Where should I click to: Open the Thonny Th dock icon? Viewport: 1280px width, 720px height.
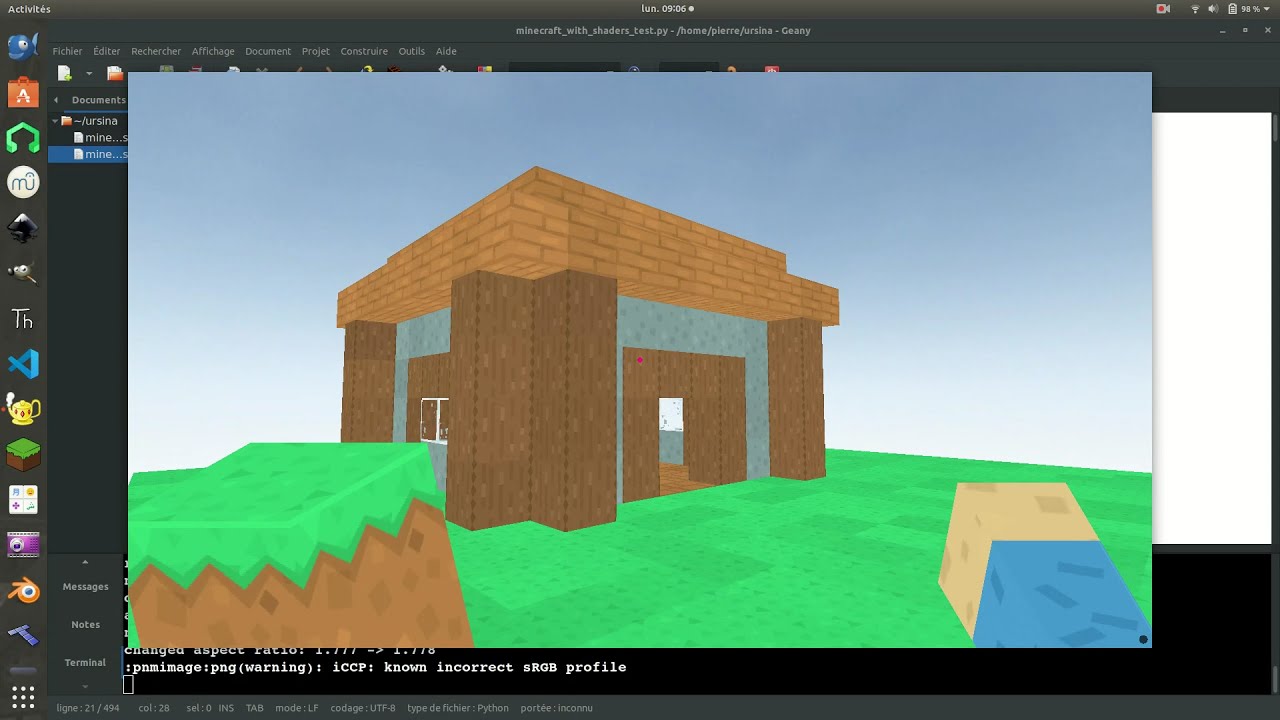pos(23,319)
